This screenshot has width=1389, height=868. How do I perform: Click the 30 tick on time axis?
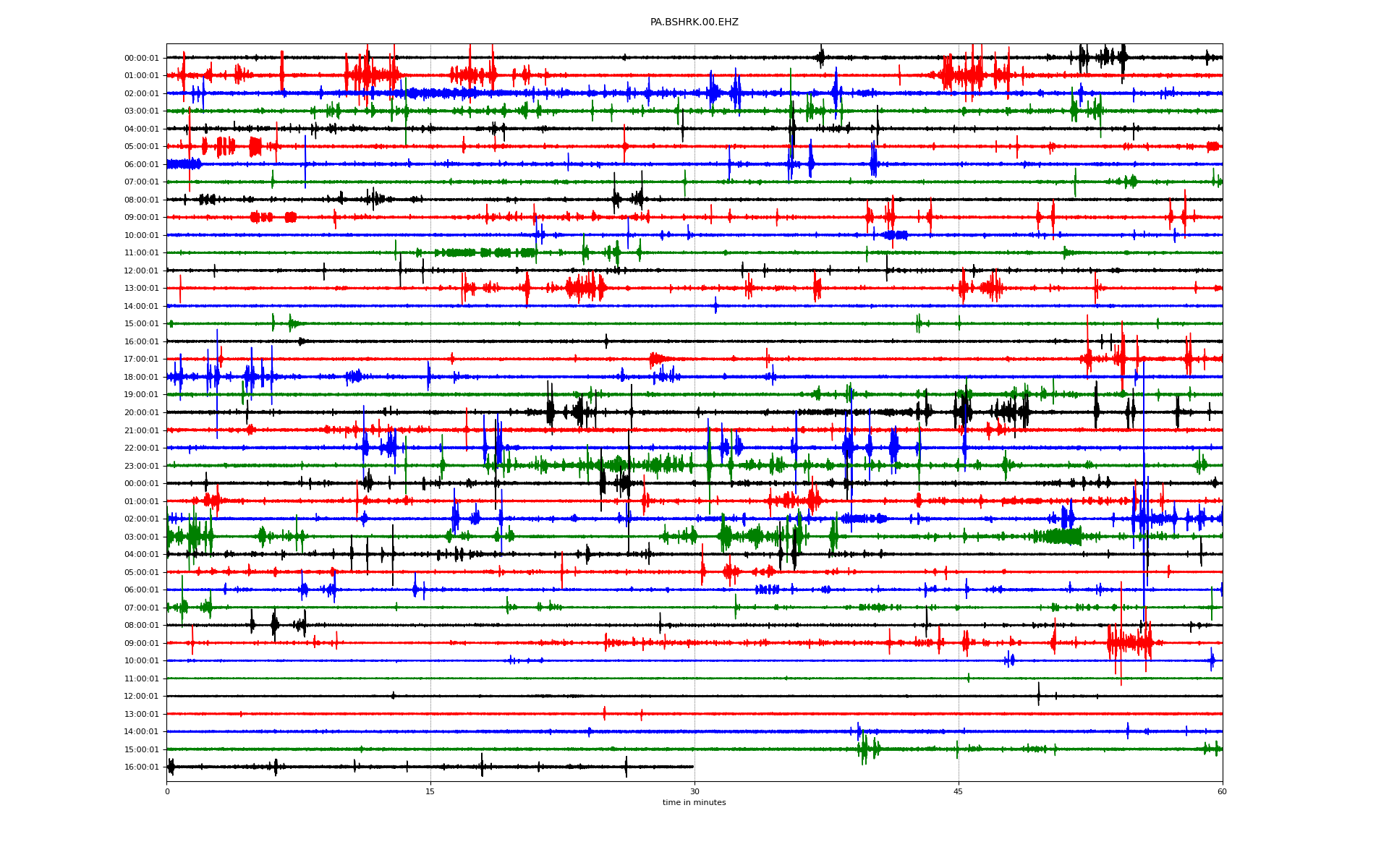pyautogui.click(x=694, y=791)
